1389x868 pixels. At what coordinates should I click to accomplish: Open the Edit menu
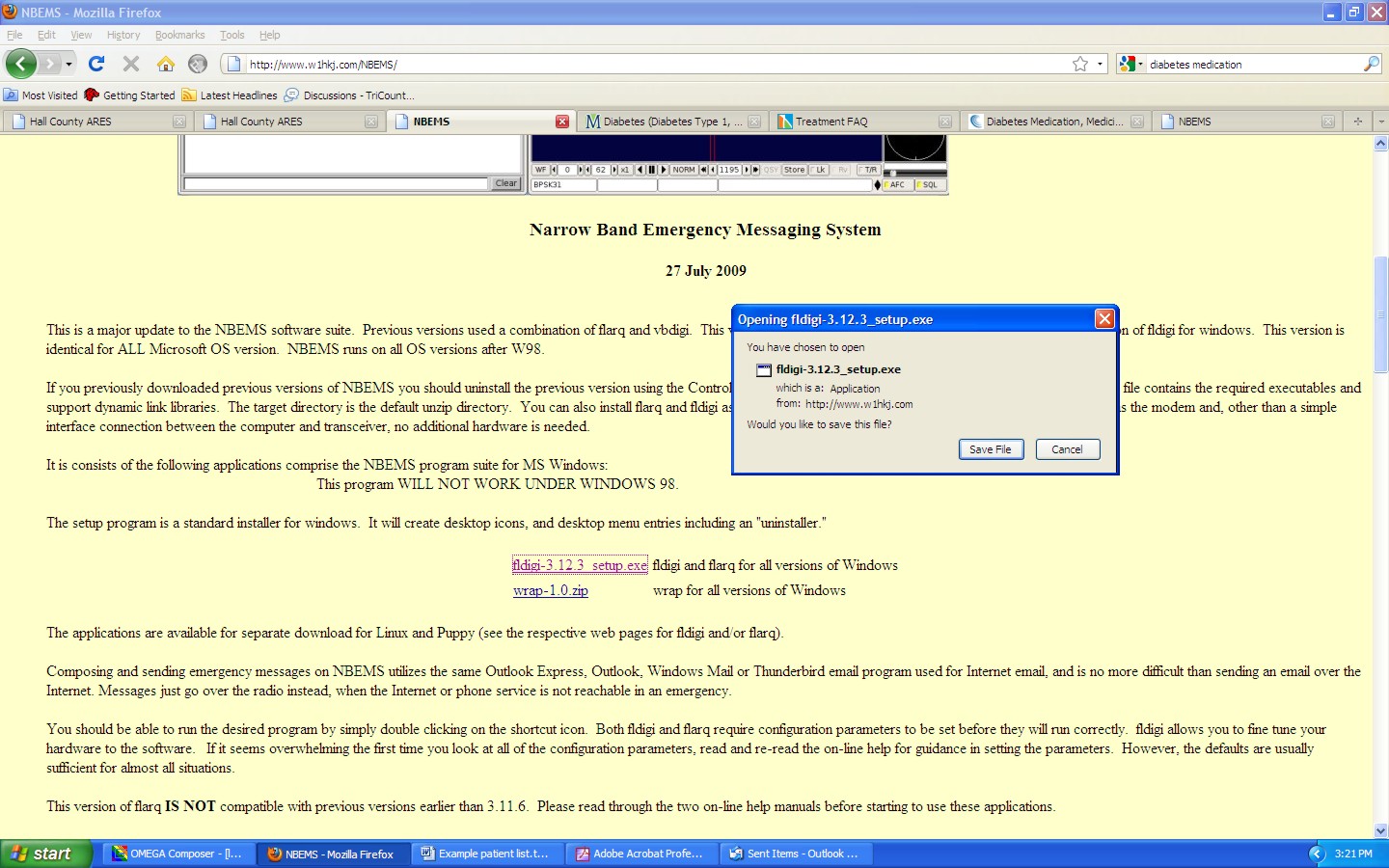point(46,35)
